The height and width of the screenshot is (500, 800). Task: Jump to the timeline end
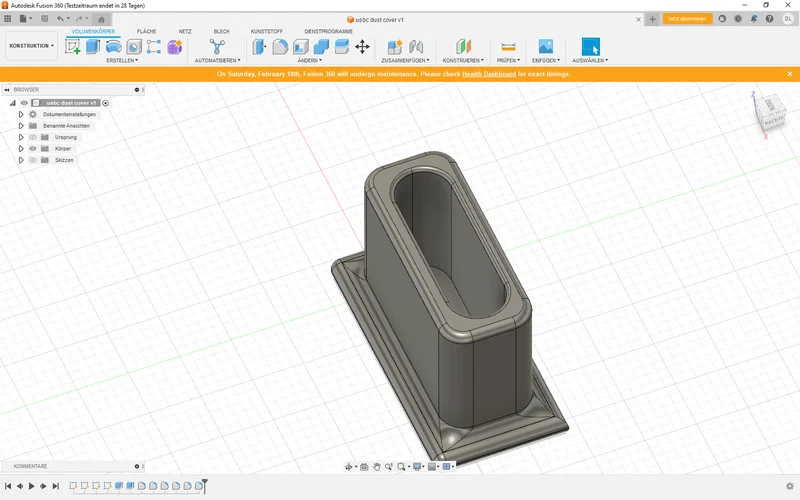coord(56,486)
